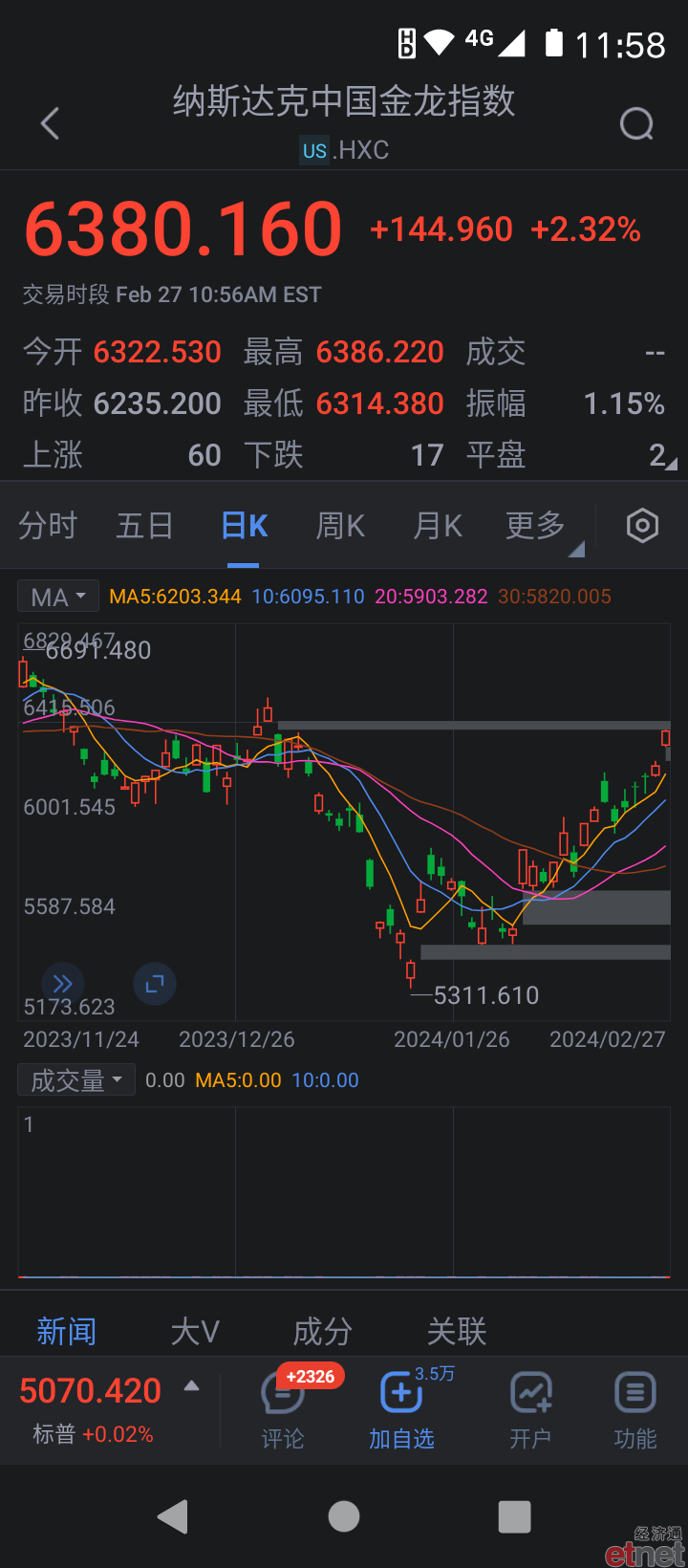Viewport: 688px width, 1568px height.
Task: Tap the .HXC ticker symbol
Action: [x=361, y=150]
